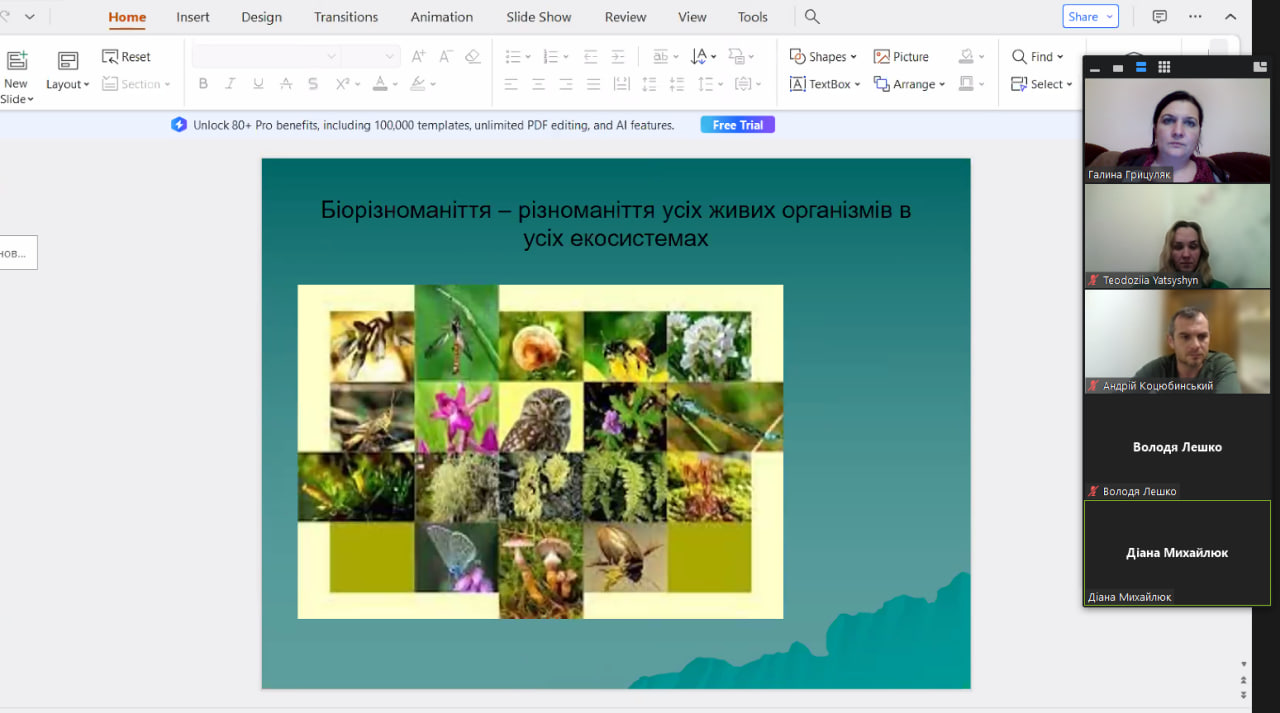1280x713 pixels.
Task: Click the Share button
Action: (x=1089, y=17)
